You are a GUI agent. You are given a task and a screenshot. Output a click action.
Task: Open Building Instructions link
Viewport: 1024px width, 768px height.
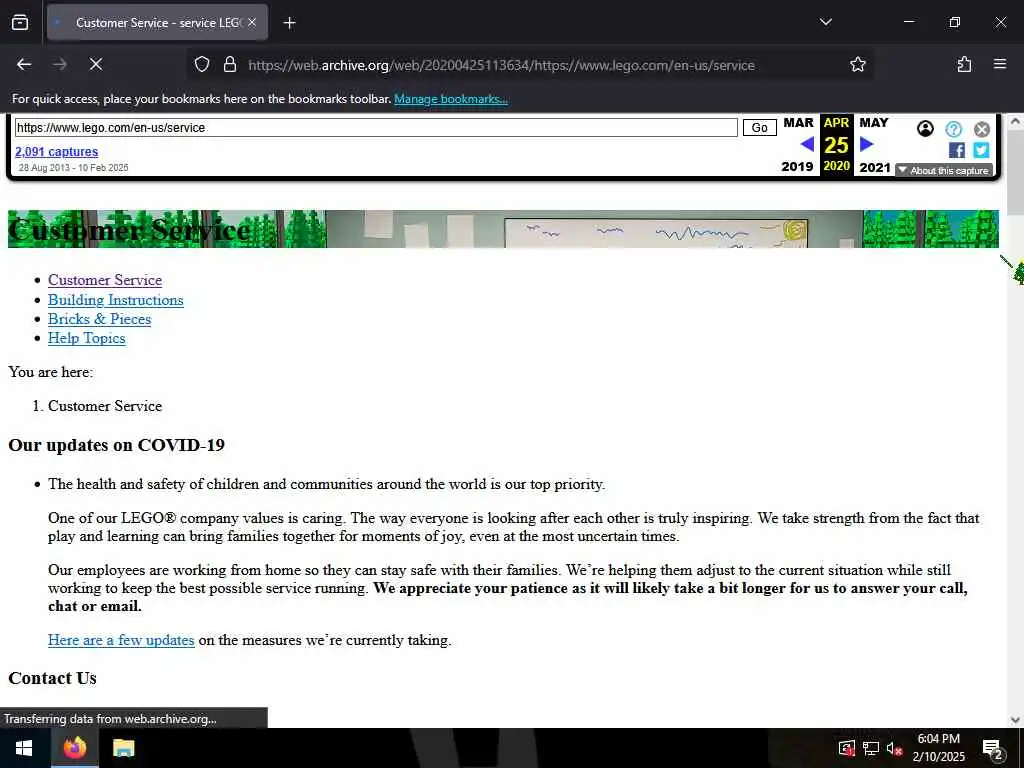pyautogui.click(x=116, y=300)
